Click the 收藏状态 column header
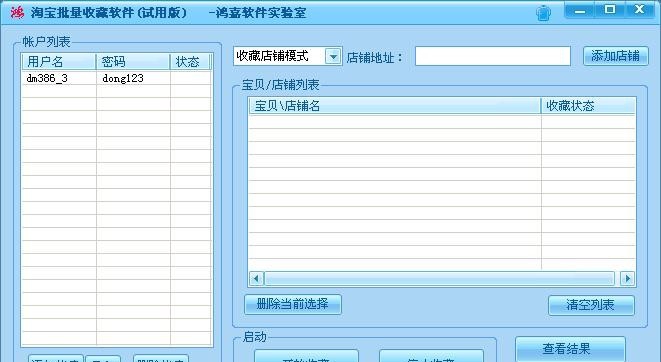 (x=588, y=106)
